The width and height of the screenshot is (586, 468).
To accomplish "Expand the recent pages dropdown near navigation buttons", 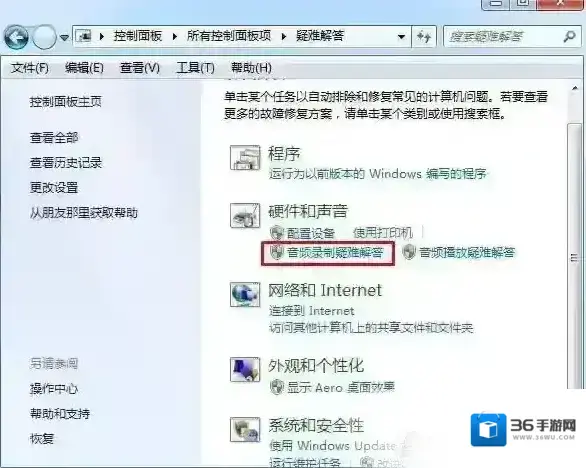I will click(x=64, y=38).
